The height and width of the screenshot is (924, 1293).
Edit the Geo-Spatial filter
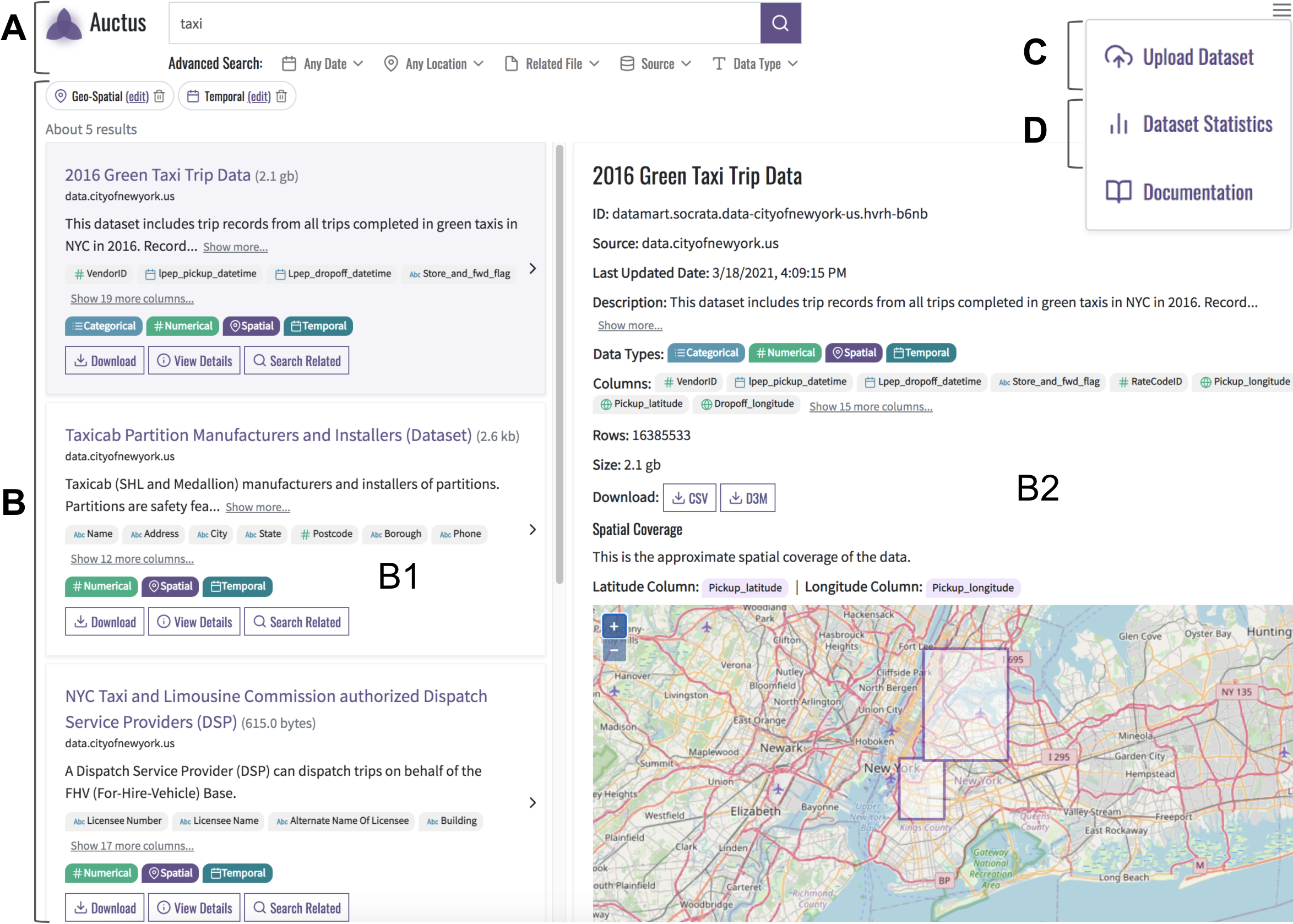137,97
